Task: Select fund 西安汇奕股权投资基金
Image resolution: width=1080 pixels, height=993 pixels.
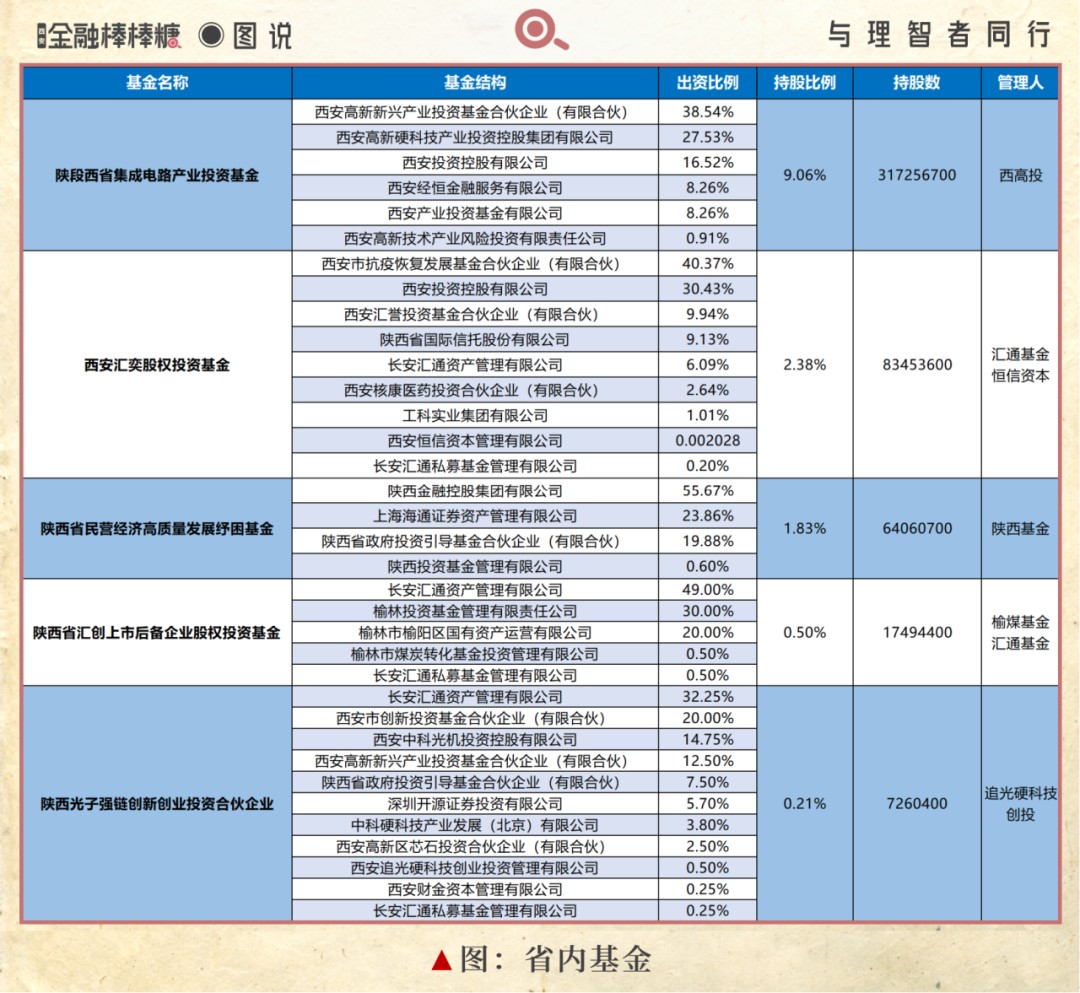Action: [x=155, y=364]
